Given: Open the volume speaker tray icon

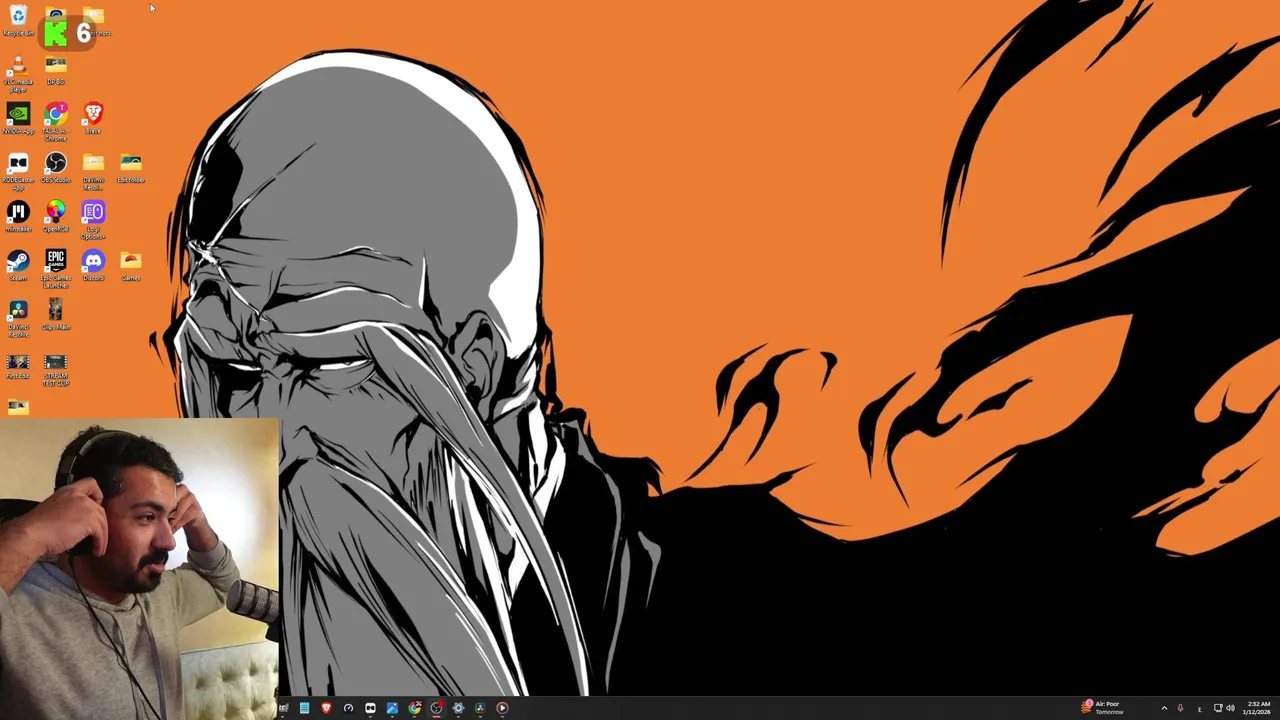Looking at the screenshot, I should coord(1230,708).
